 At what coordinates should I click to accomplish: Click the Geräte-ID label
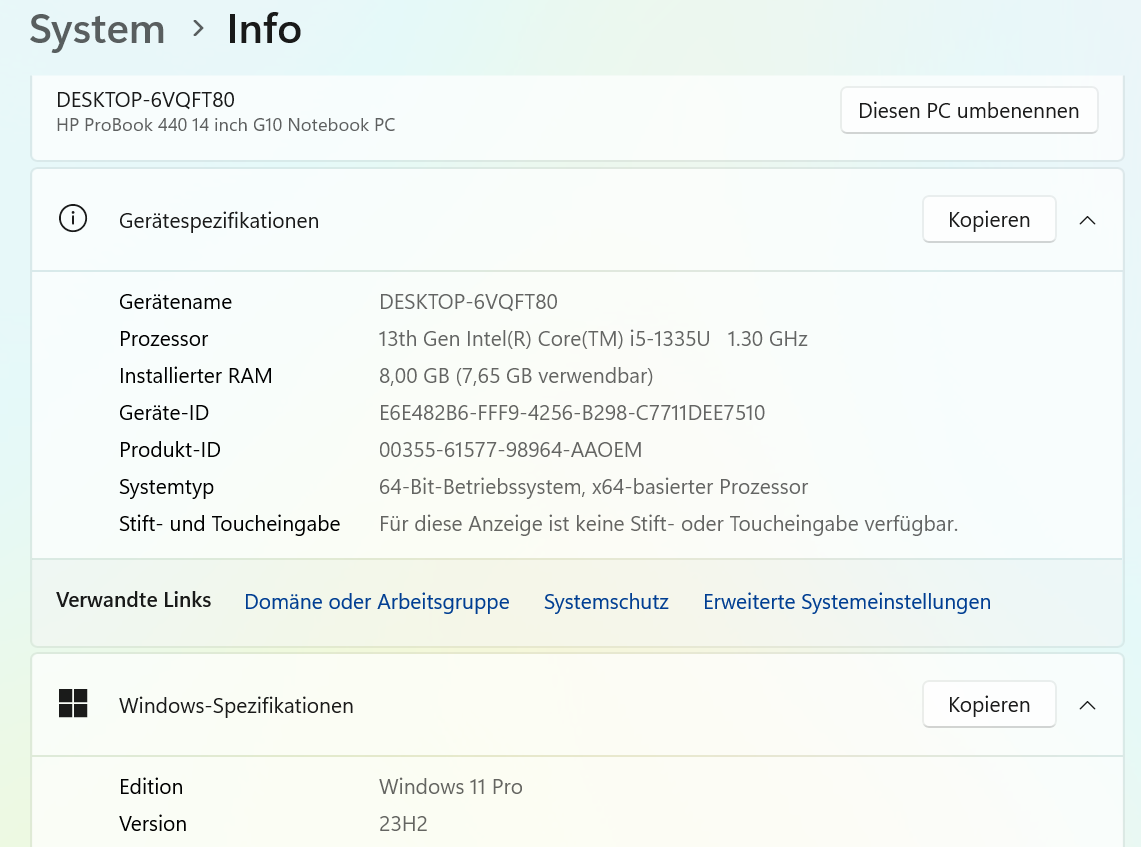pyautogui.click(x=164, y=413)
